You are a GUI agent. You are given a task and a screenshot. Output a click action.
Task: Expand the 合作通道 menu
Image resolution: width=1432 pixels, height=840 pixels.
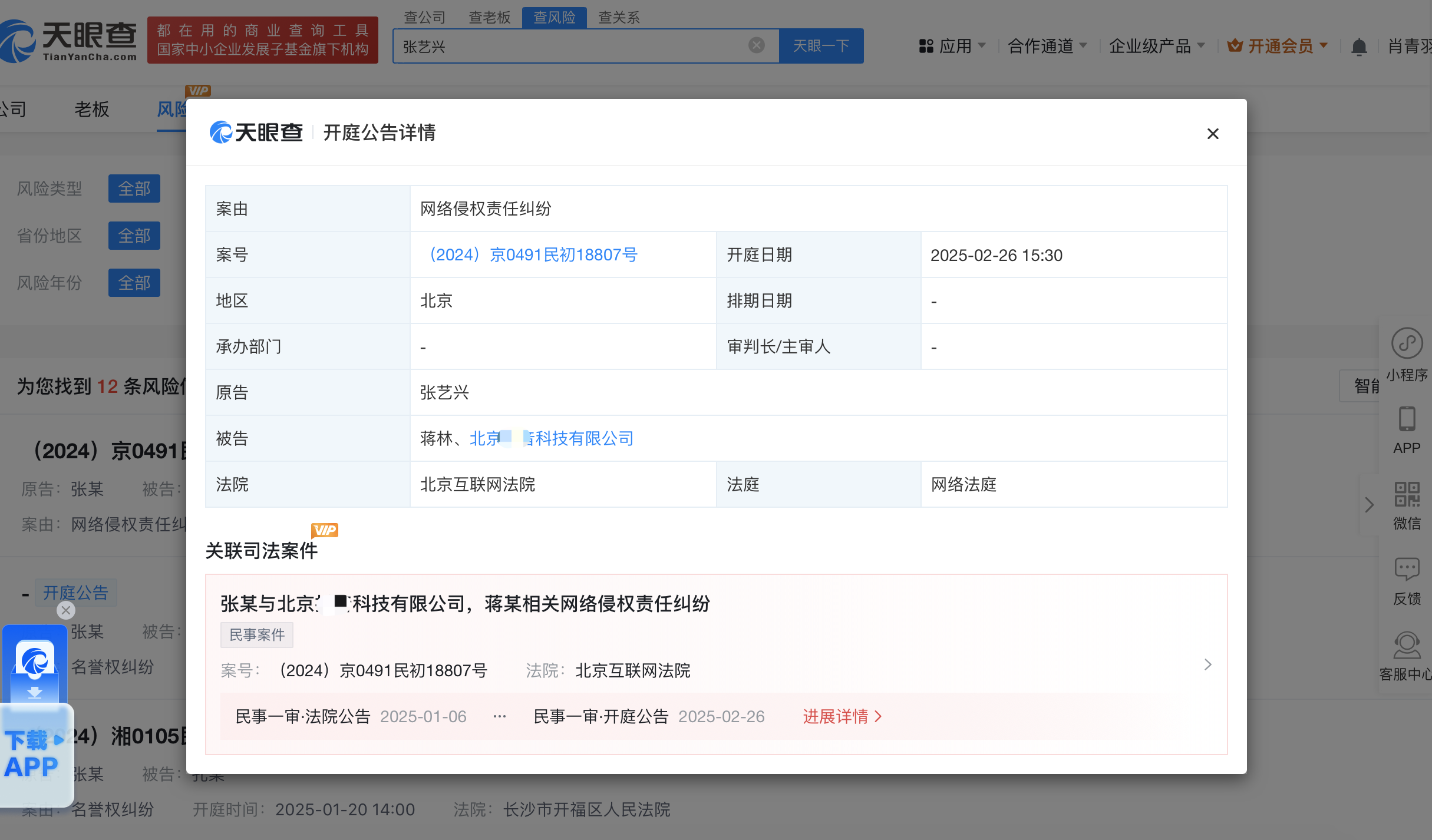(1047, 46)
